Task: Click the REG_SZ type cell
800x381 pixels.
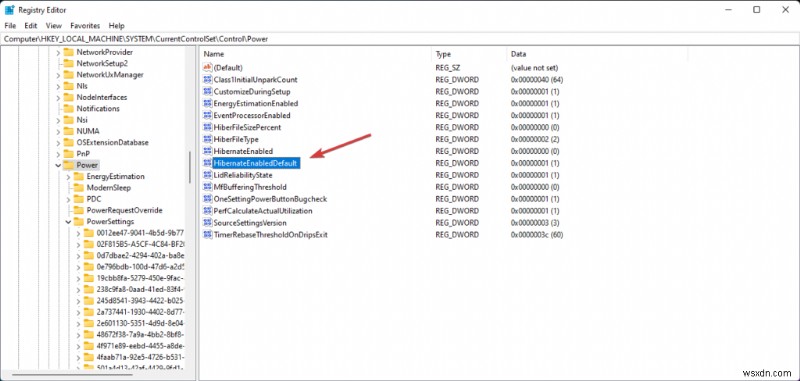Action: pos(447,68)
